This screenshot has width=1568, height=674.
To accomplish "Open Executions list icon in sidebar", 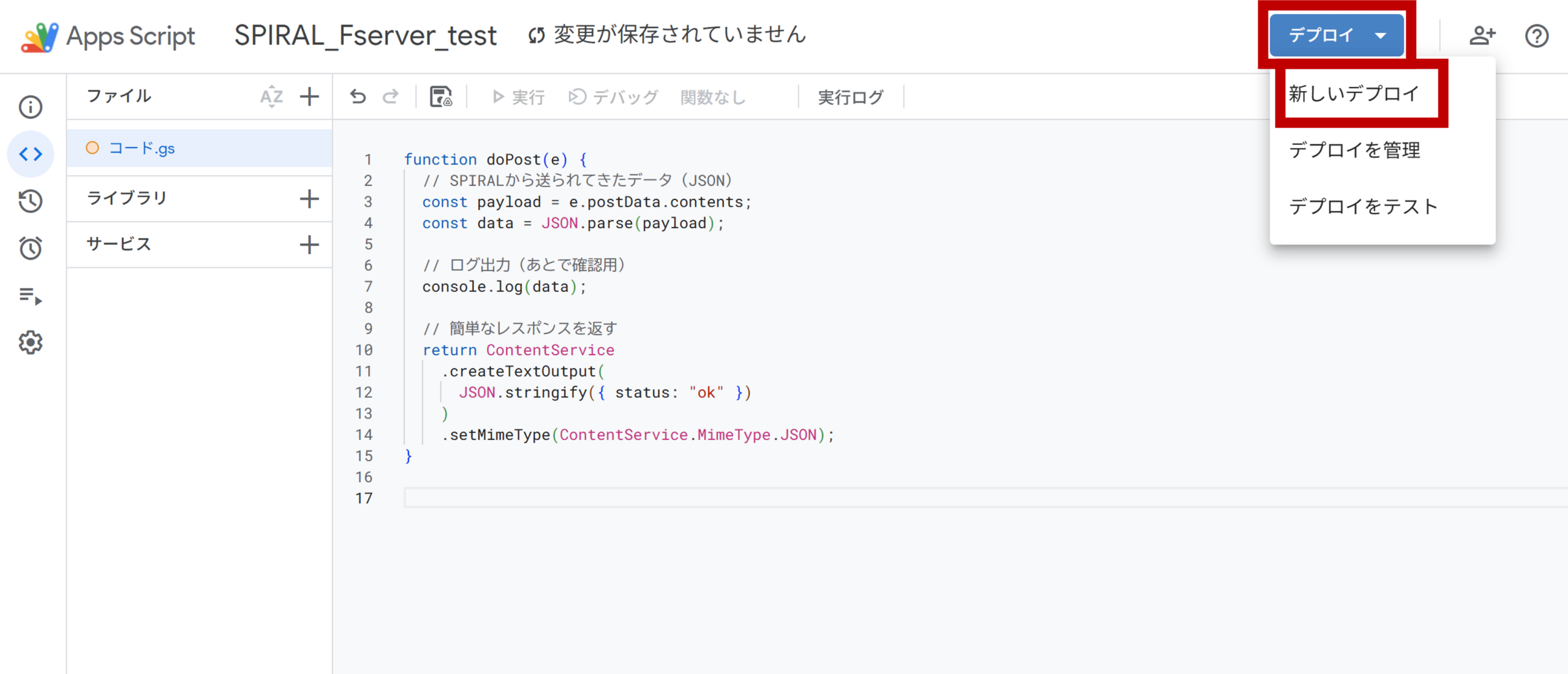I will click(x=30, y=296).
